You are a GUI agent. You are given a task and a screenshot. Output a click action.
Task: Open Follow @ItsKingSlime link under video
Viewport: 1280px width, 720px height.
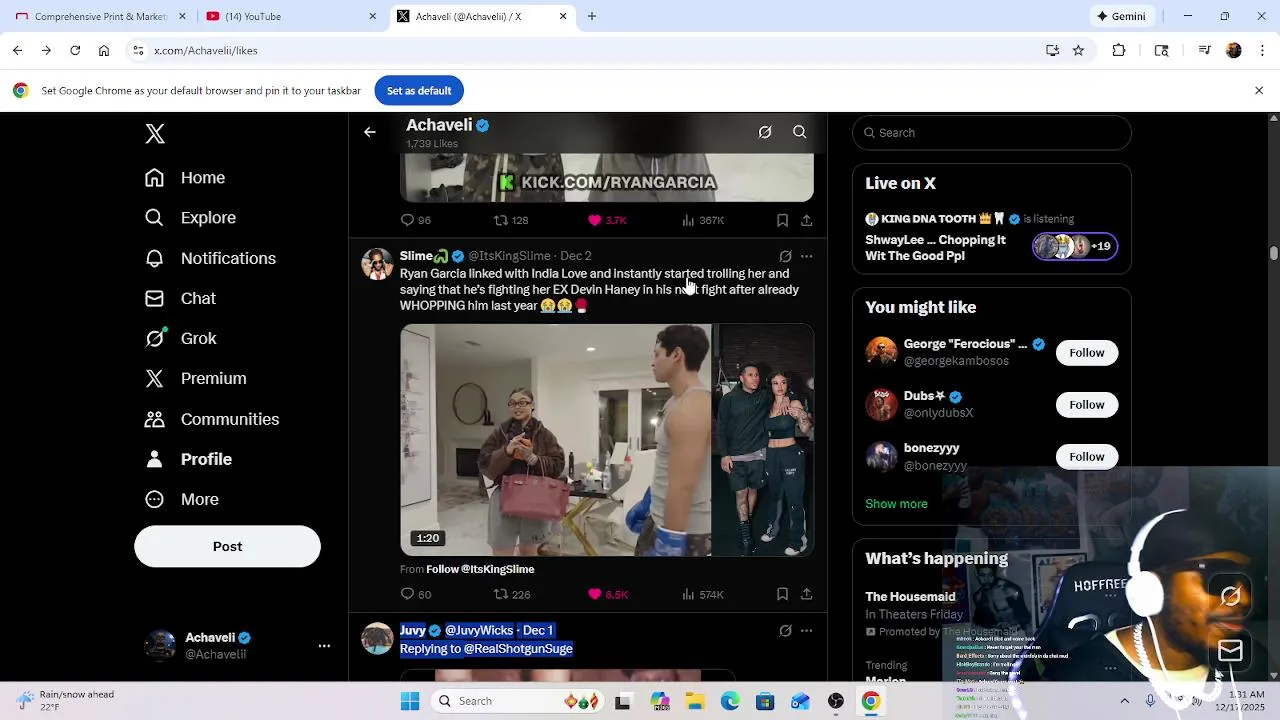coord(480,569)
